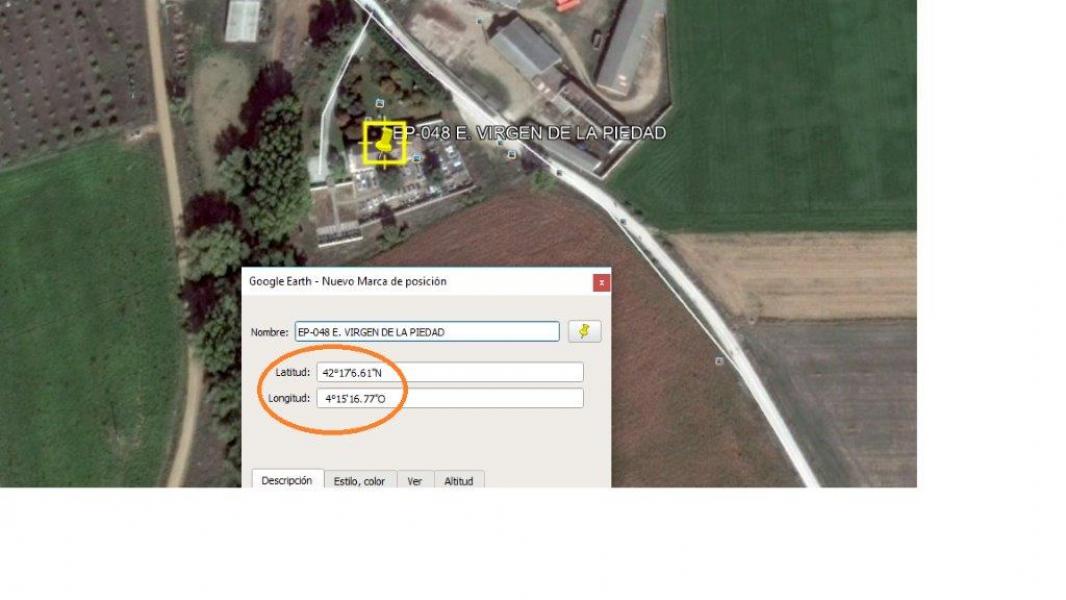Close the Nuevo Marca de posición dialog
Viewport: 1066px width, 600px height.
601,283
